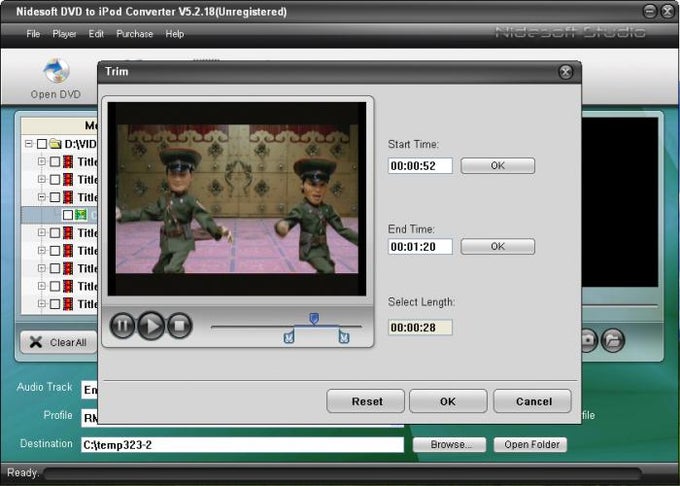Confirm Start Time with its OK button

(x=497, y=166)
